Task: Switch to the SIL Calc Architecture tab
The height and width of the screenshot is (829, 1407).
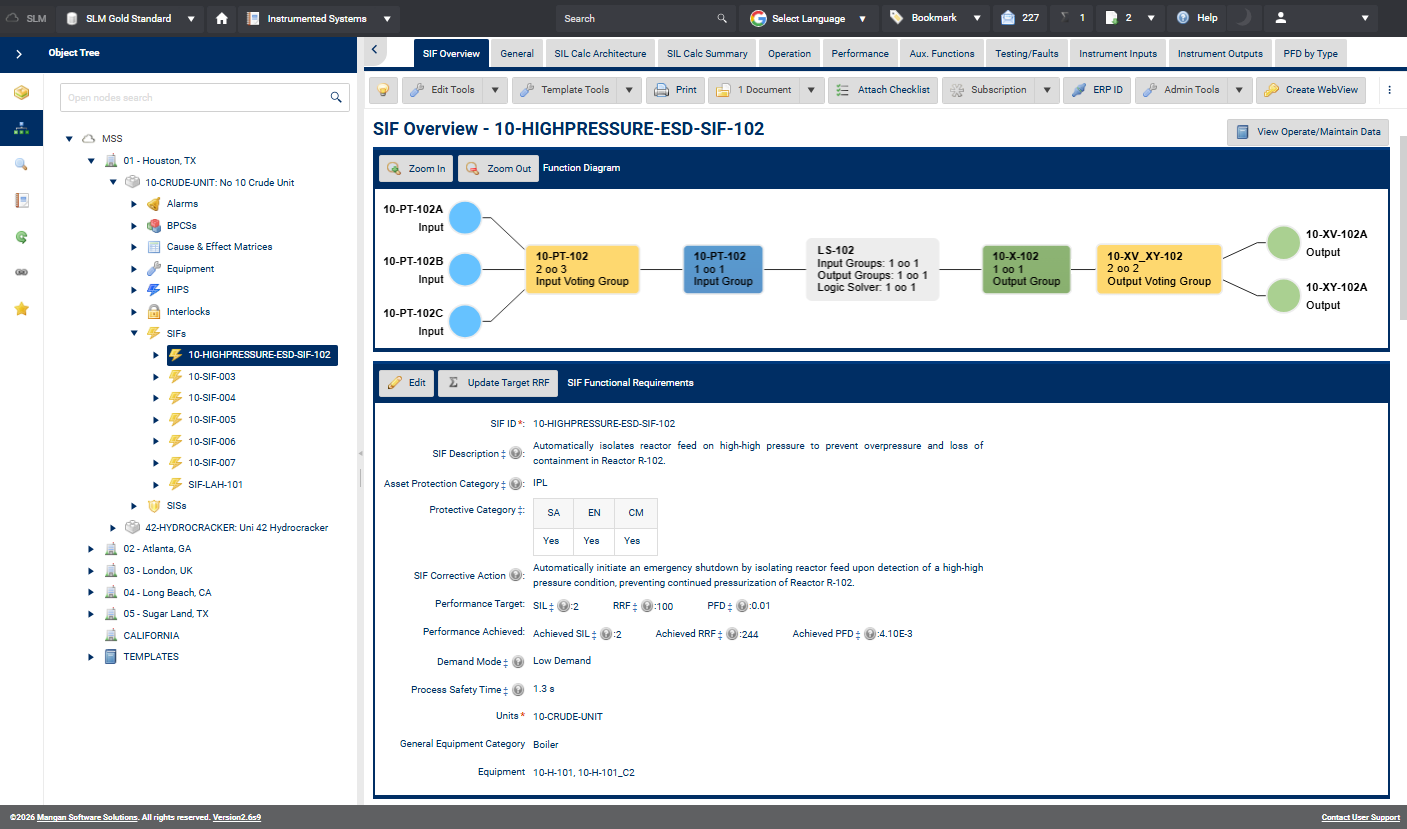Action: tap(600, 54)
